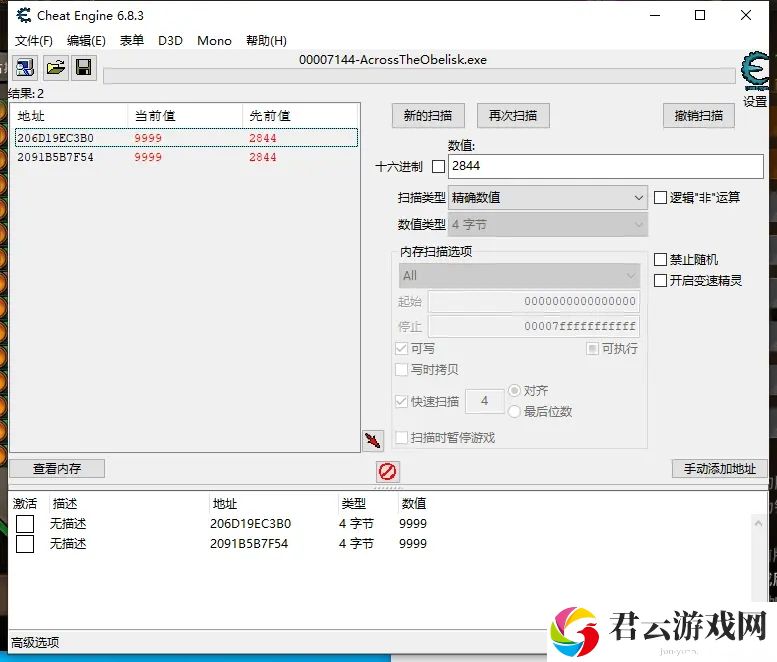Toggle the 可写 checkbox
777x662 pixels.
pos(401,349)
